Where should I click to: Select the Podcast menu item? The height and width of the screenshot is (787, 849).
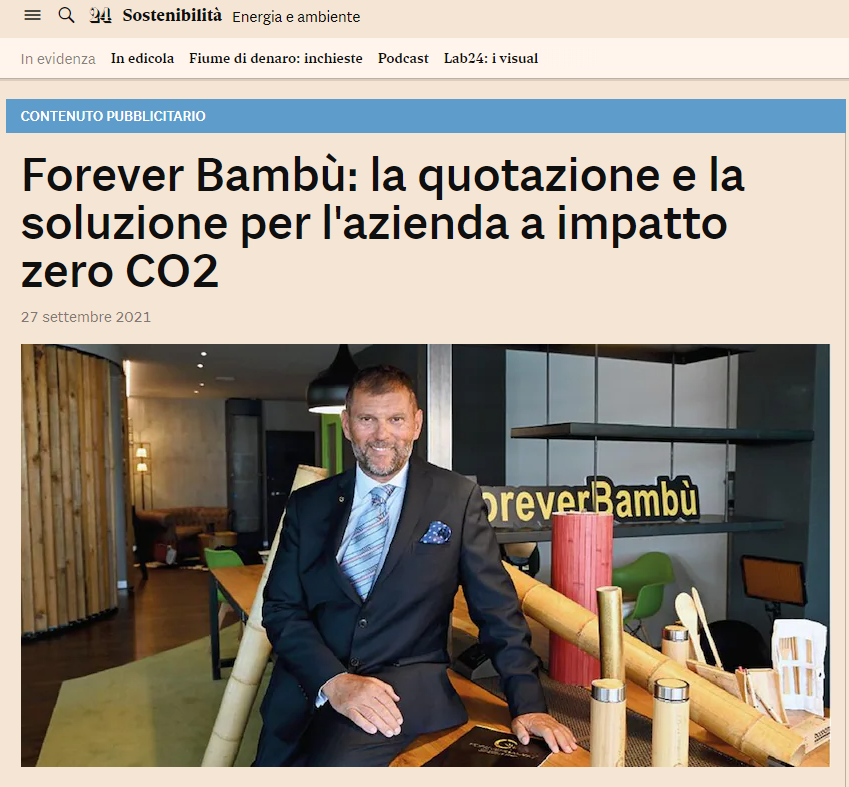point(403,58)
